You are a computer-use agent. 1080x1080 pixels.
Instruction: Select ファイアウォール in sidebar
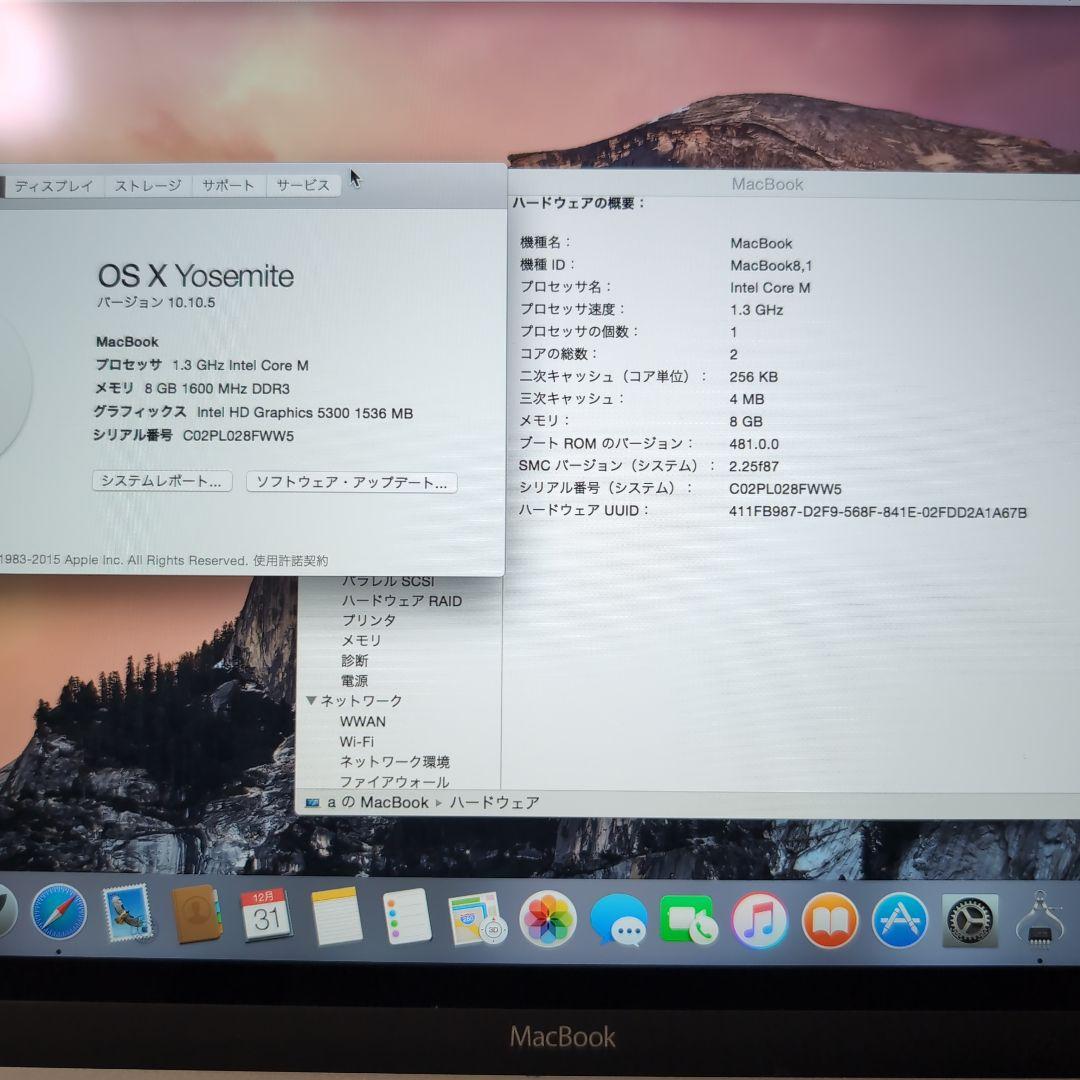(394, 782)
